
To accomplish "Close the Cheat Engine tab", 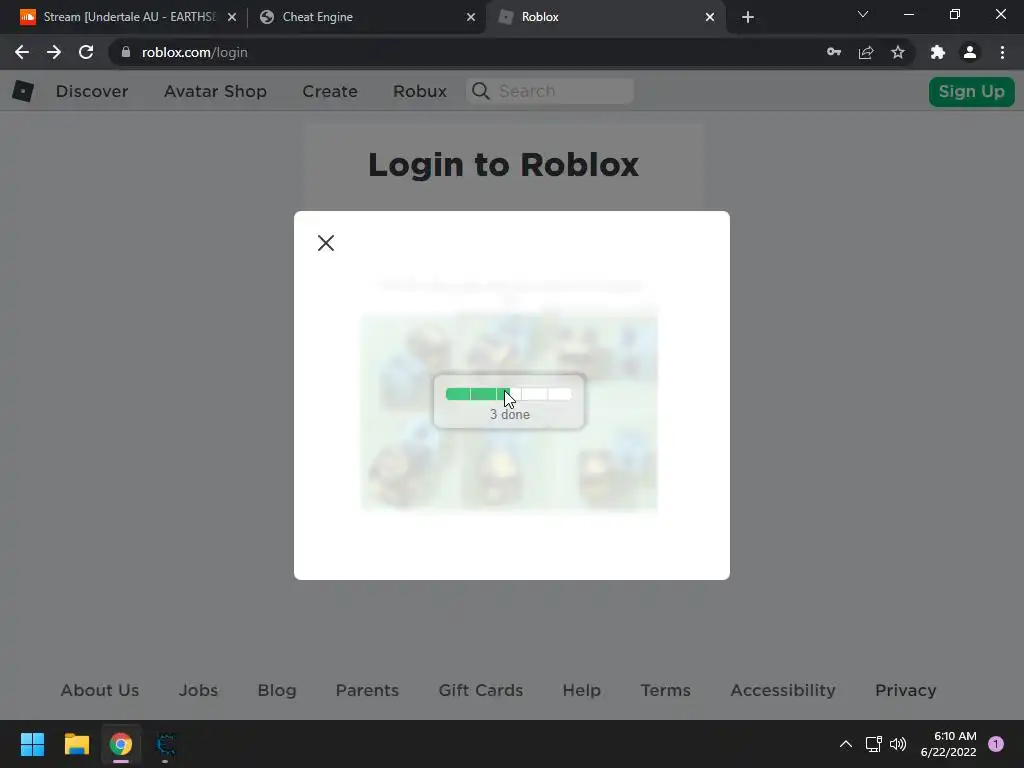I will point(471,17).
